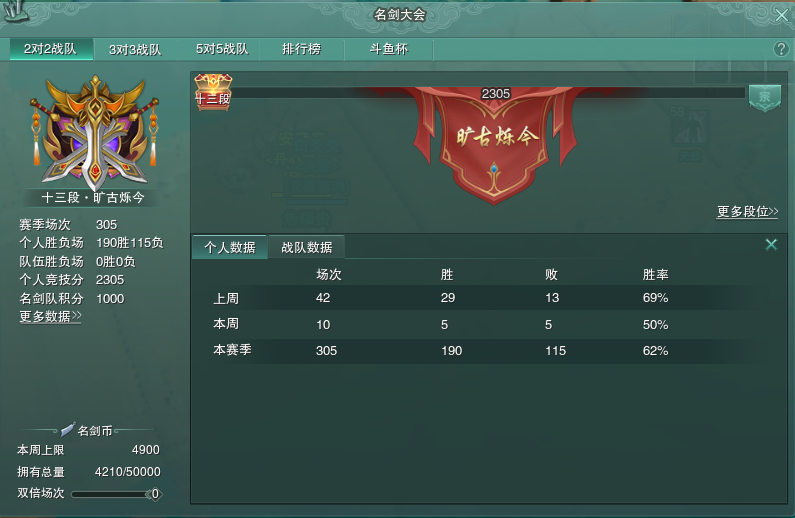The width and height of the screenshot is (795, 518).
Task: Open the 5对5战队 tab
Action: click(222, 49)
